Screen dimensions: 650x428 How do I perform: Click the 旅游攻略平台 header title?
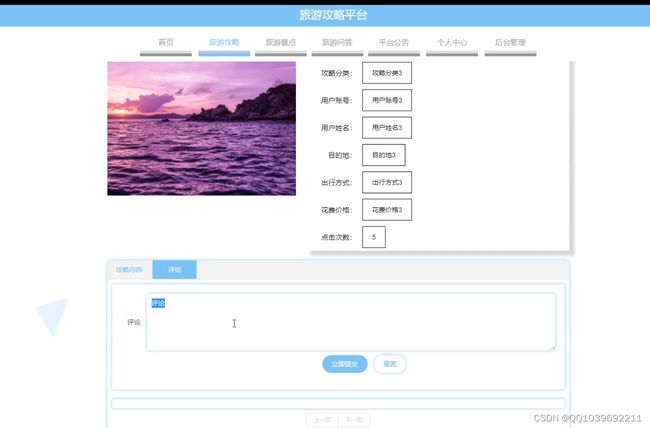click(333, 15)
